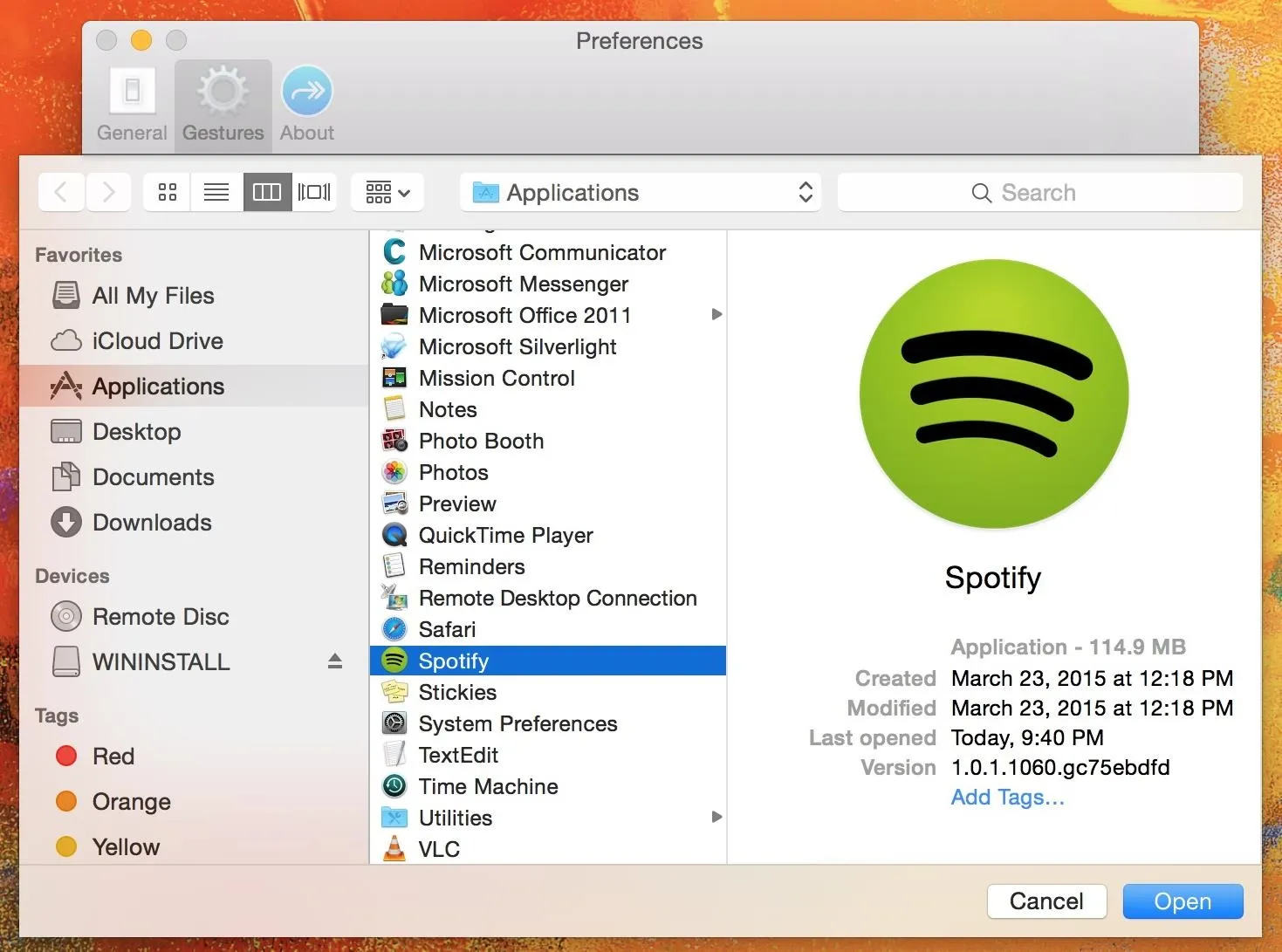Select Stickies app icon
Screen dimensions: 1282x952
pyautogui.click(x=394, y=692)
